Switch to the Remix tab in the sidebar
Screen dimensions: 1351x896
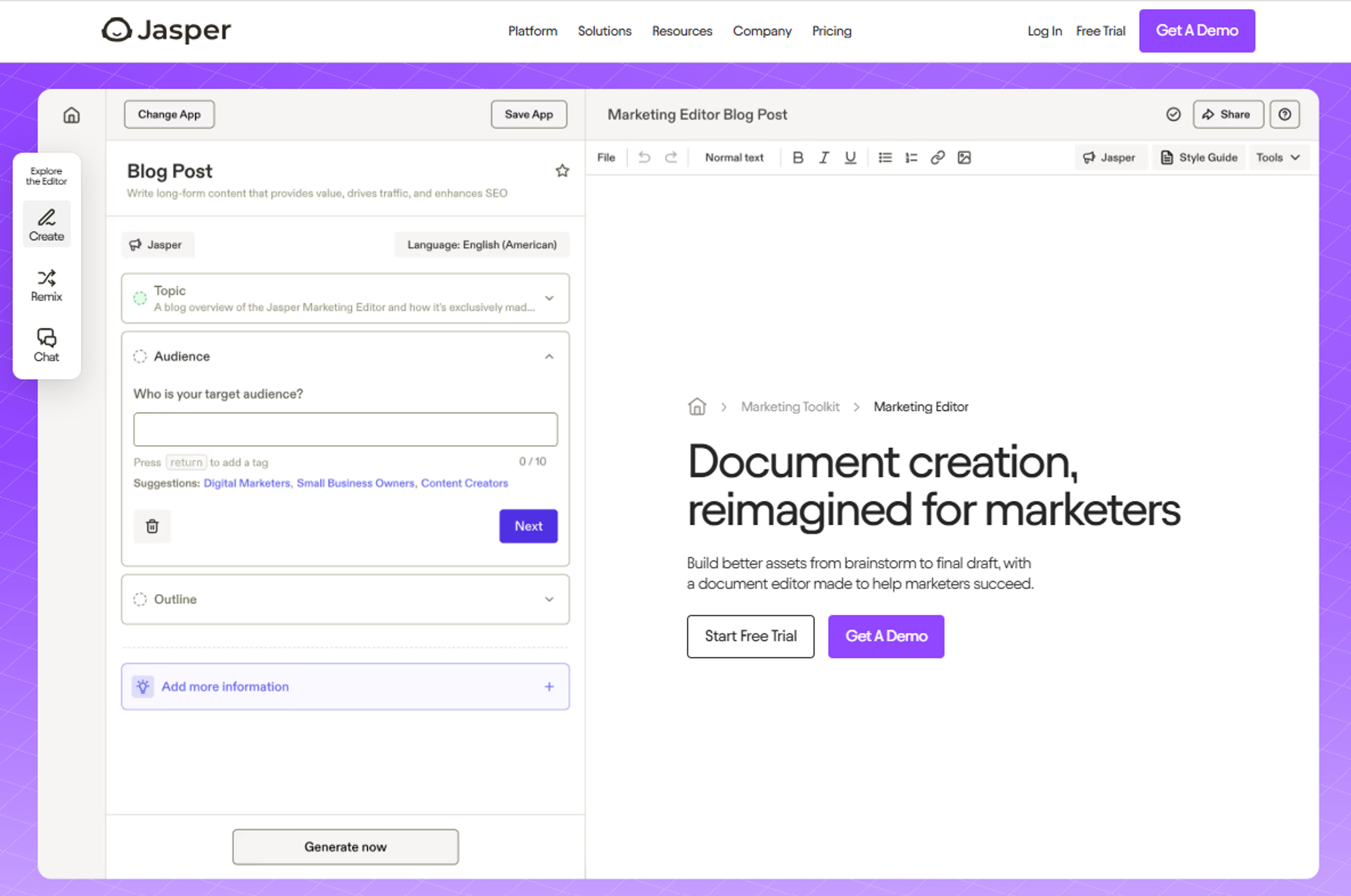tap(46, 285)
